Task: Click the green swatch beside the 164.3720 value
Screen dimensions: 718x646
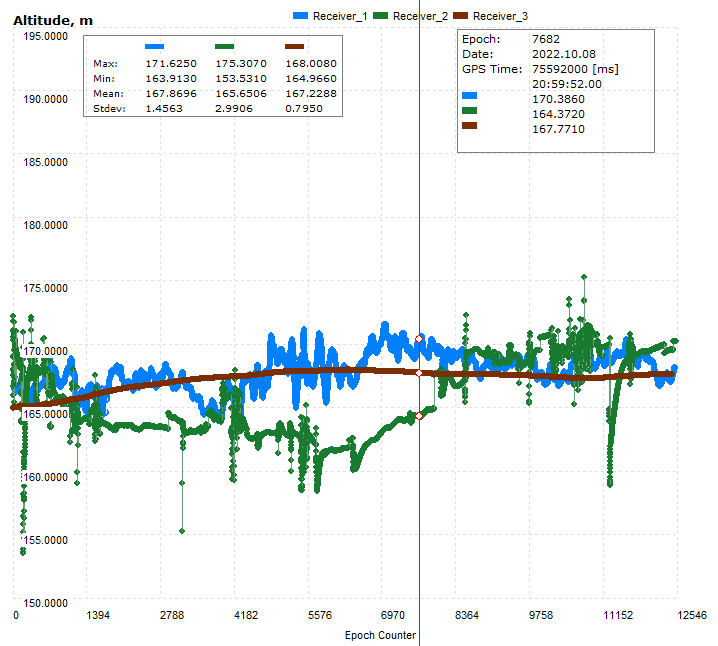Action: pos(470,111)
